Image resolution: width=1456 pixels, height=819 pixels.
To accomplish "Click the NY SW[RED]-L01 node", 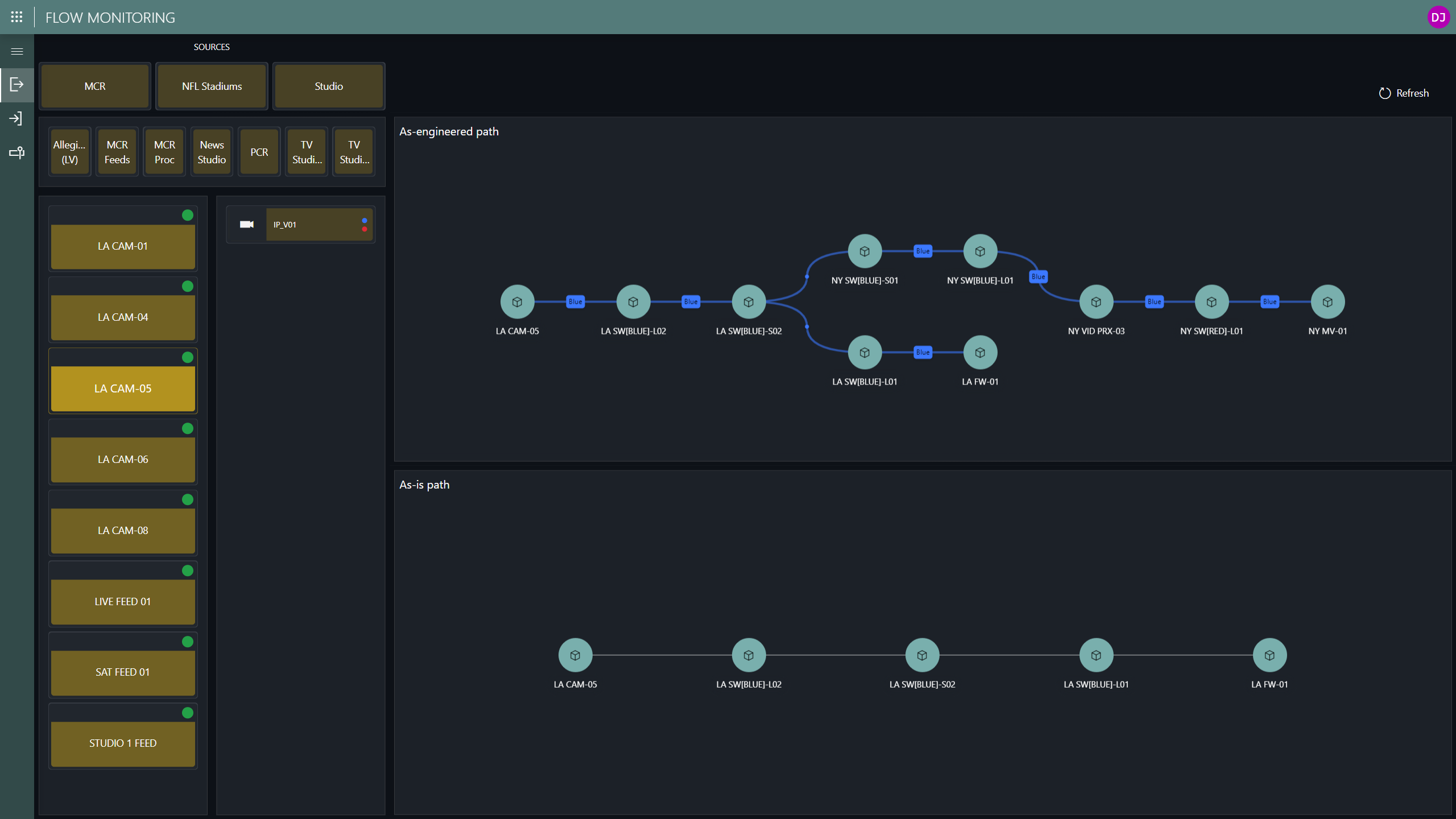I will pos(1211,302).
